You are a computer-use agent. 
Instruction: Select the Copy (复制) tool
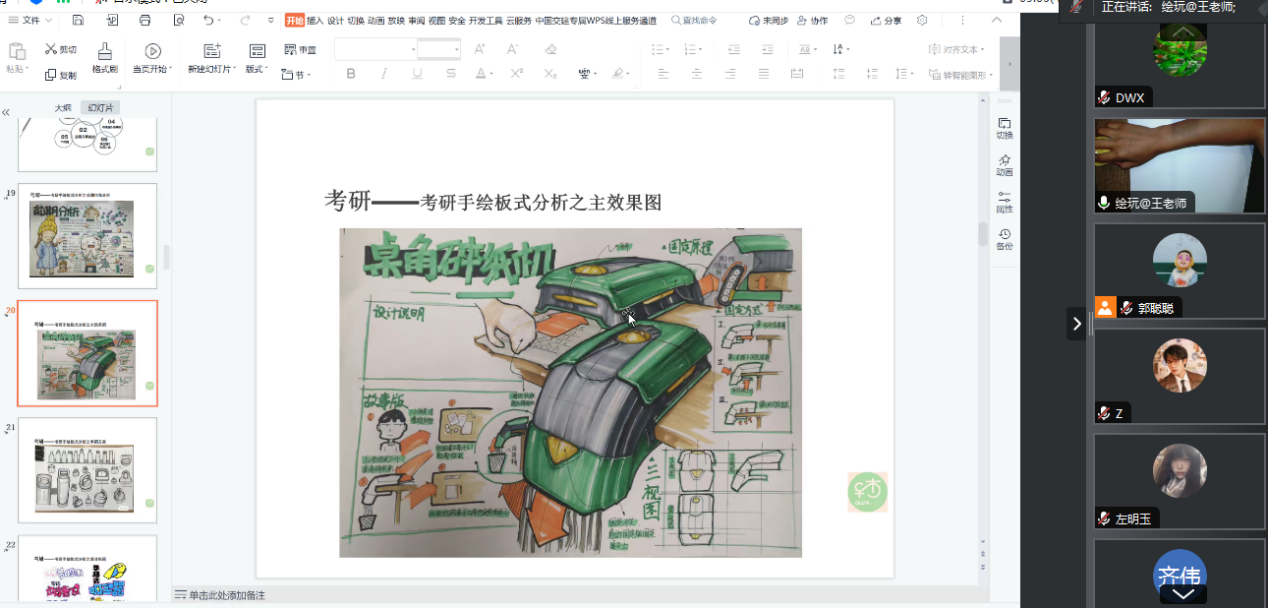[x=60, y=75]
